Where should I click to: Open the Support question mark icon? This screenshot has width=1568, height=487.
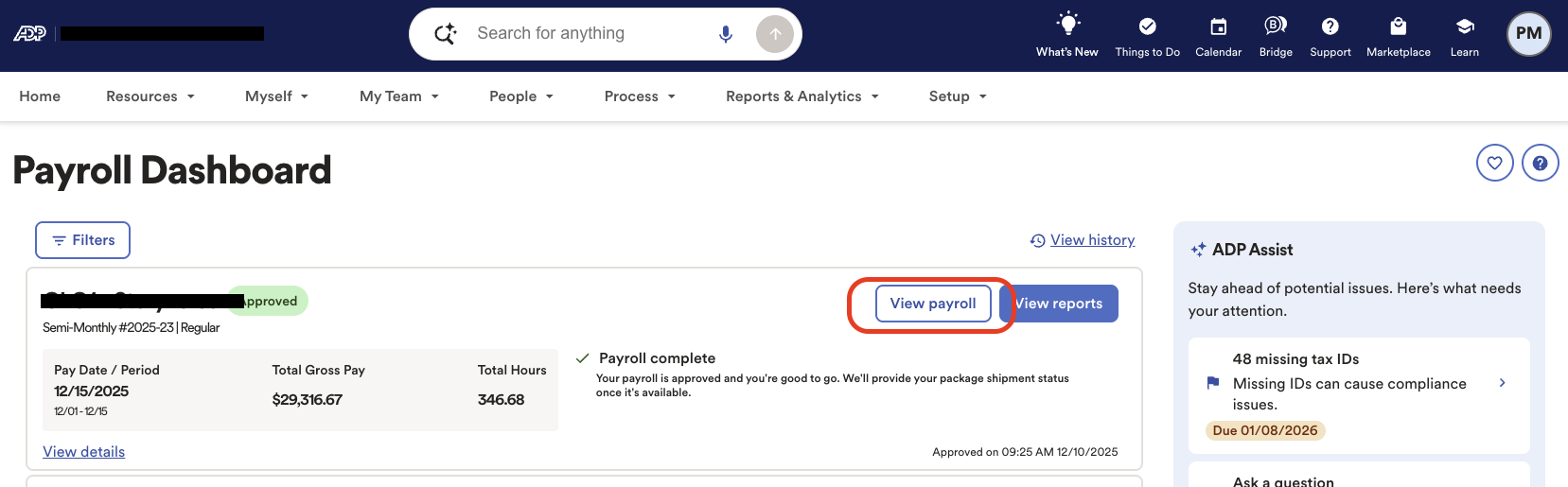click(1330, 26)
